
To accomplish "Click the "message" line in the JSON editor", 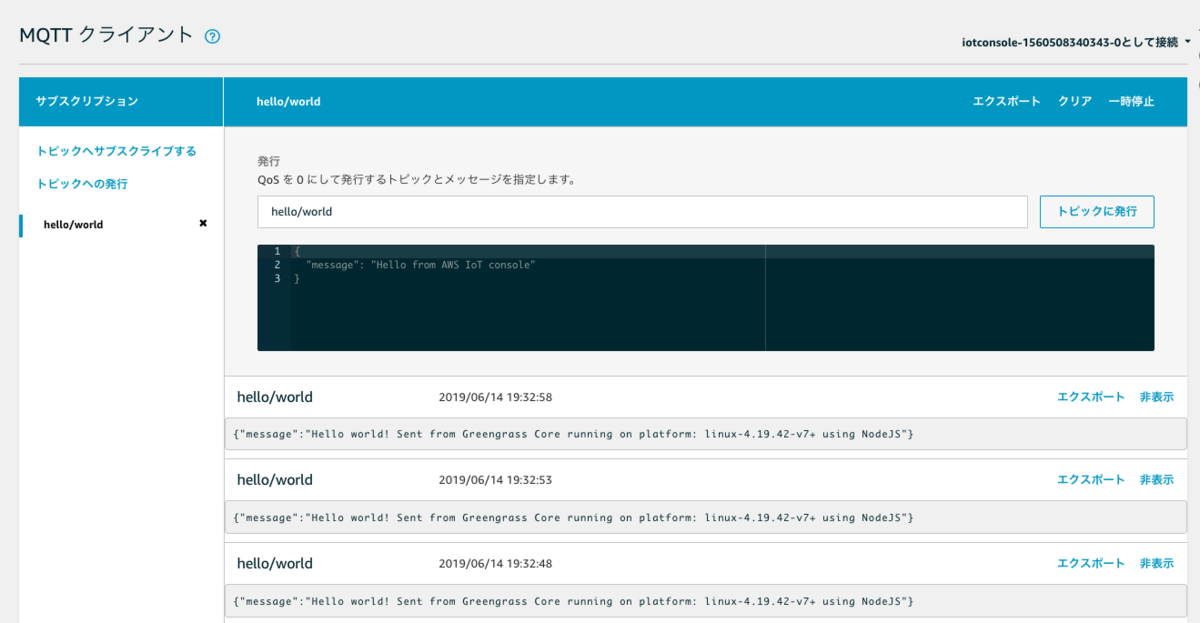I will [421, 265].
